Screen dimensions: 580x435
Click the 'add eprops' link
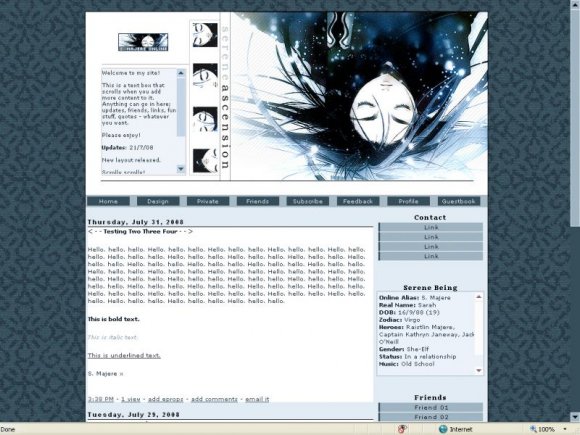[165, 399]
